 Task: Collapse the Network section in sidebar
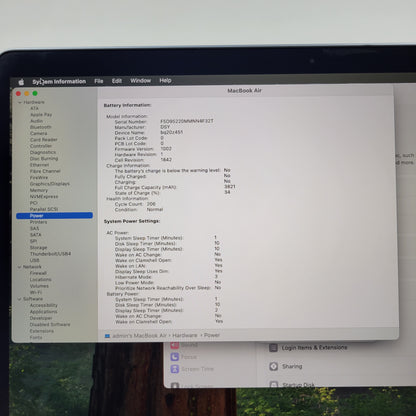[20, 267]
